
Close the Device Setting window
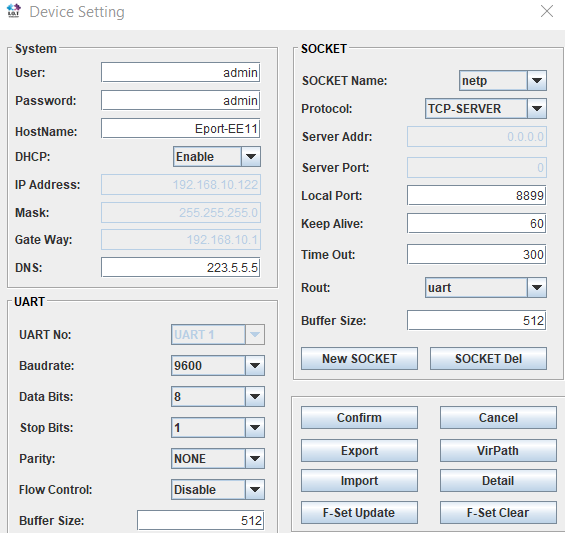click(547, 11)
